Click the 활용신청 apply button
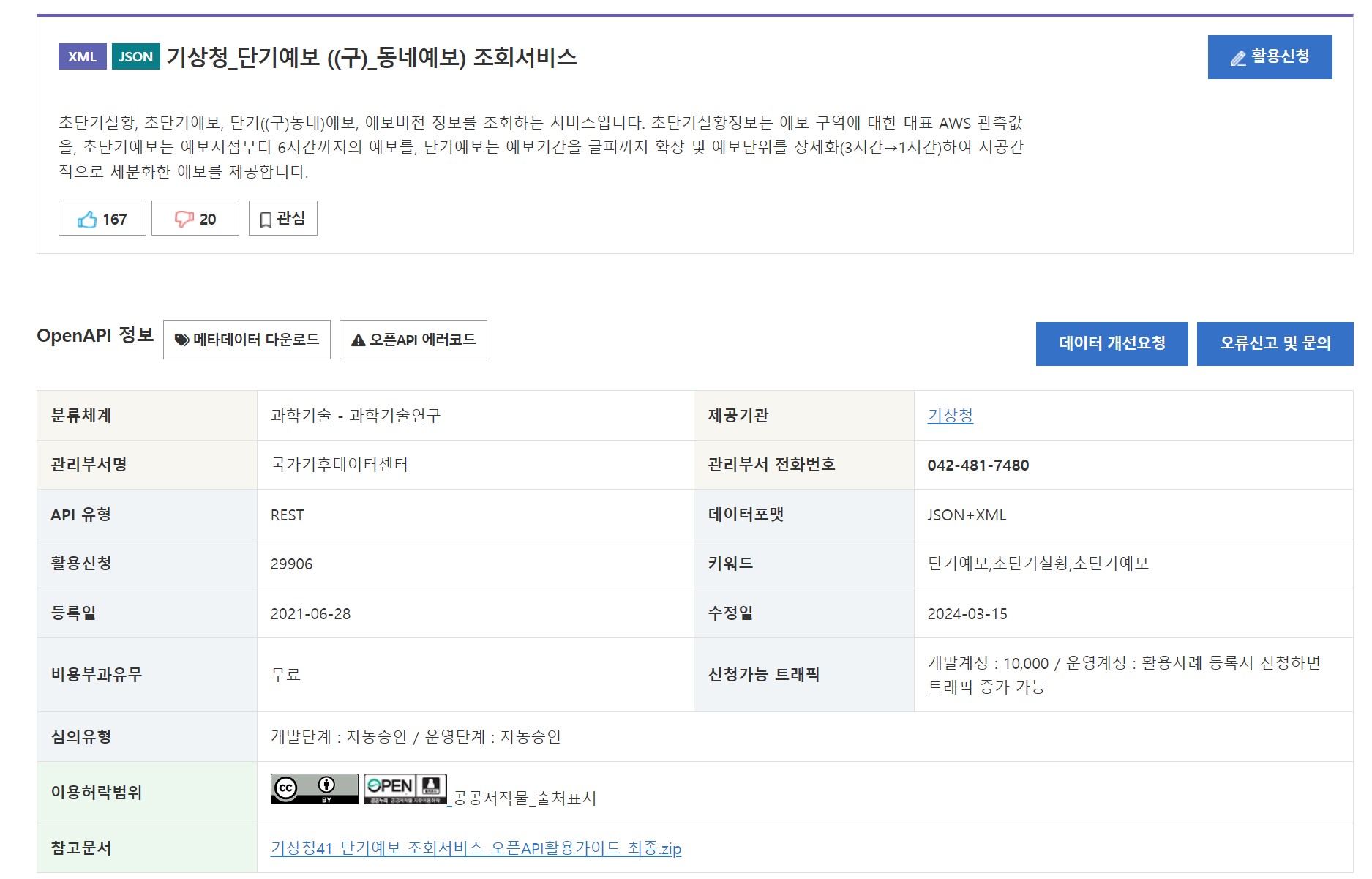The height and width of the screenshot is (879, 1372). pos(1270,57)
